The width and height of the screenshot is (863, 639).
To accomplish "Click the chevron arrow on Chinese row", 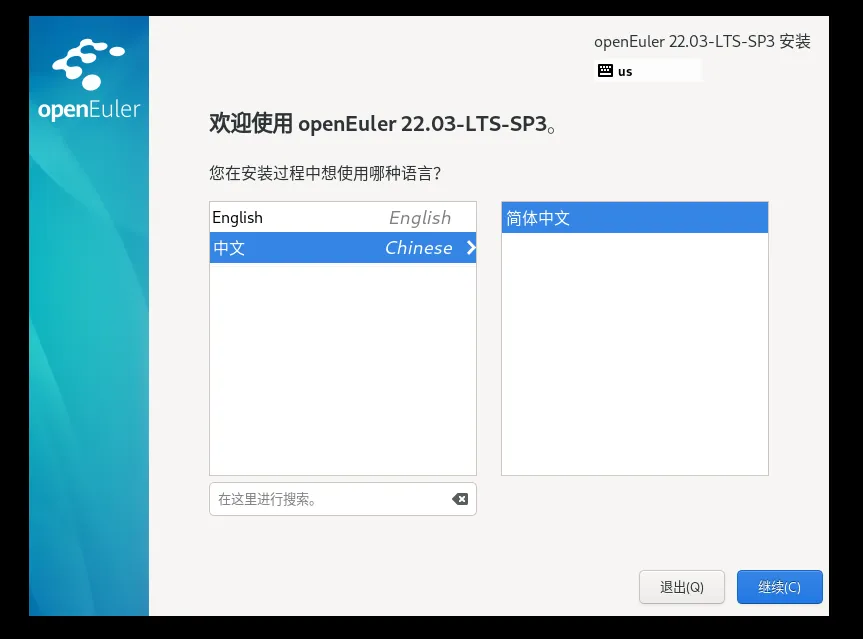I will tap(471, 248).
